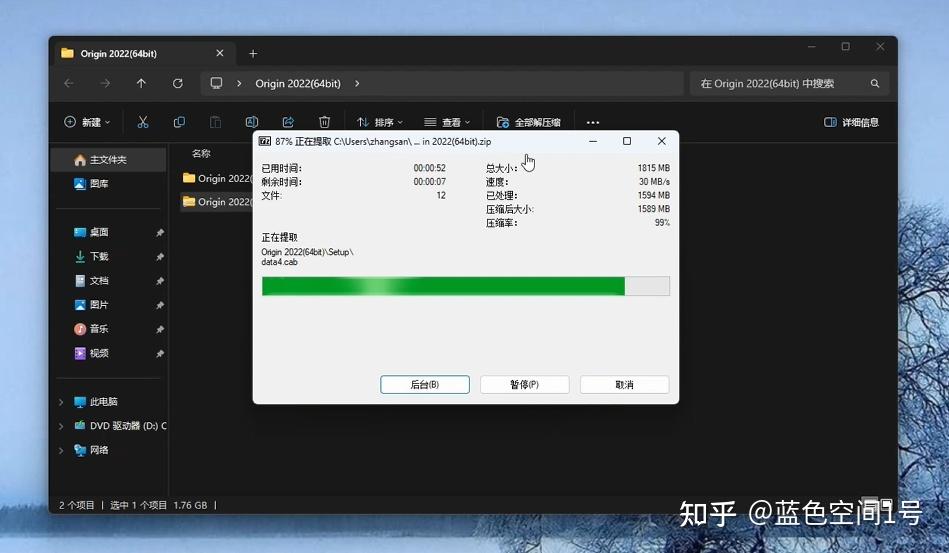Click the Rename icon in the toolbar
This screenshot has height=553, width=949.
pos(252,122)
